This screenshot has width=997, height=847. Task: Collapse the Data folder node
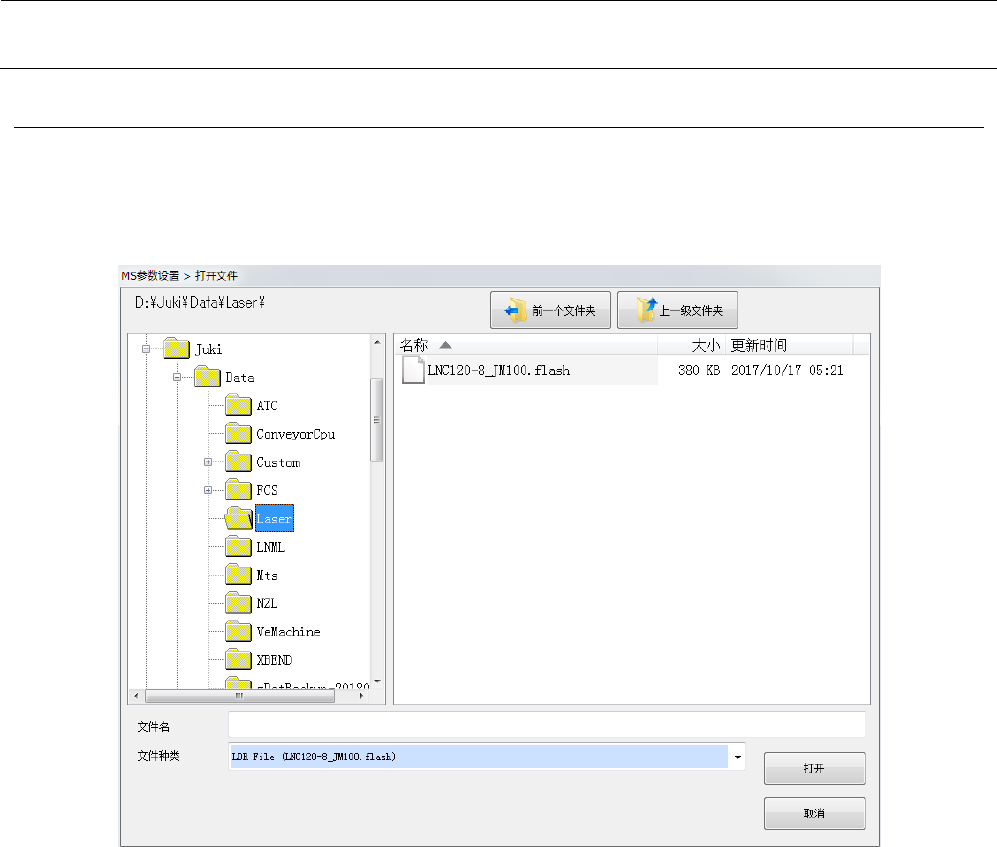pyautogui.click(x=177, y=378)
